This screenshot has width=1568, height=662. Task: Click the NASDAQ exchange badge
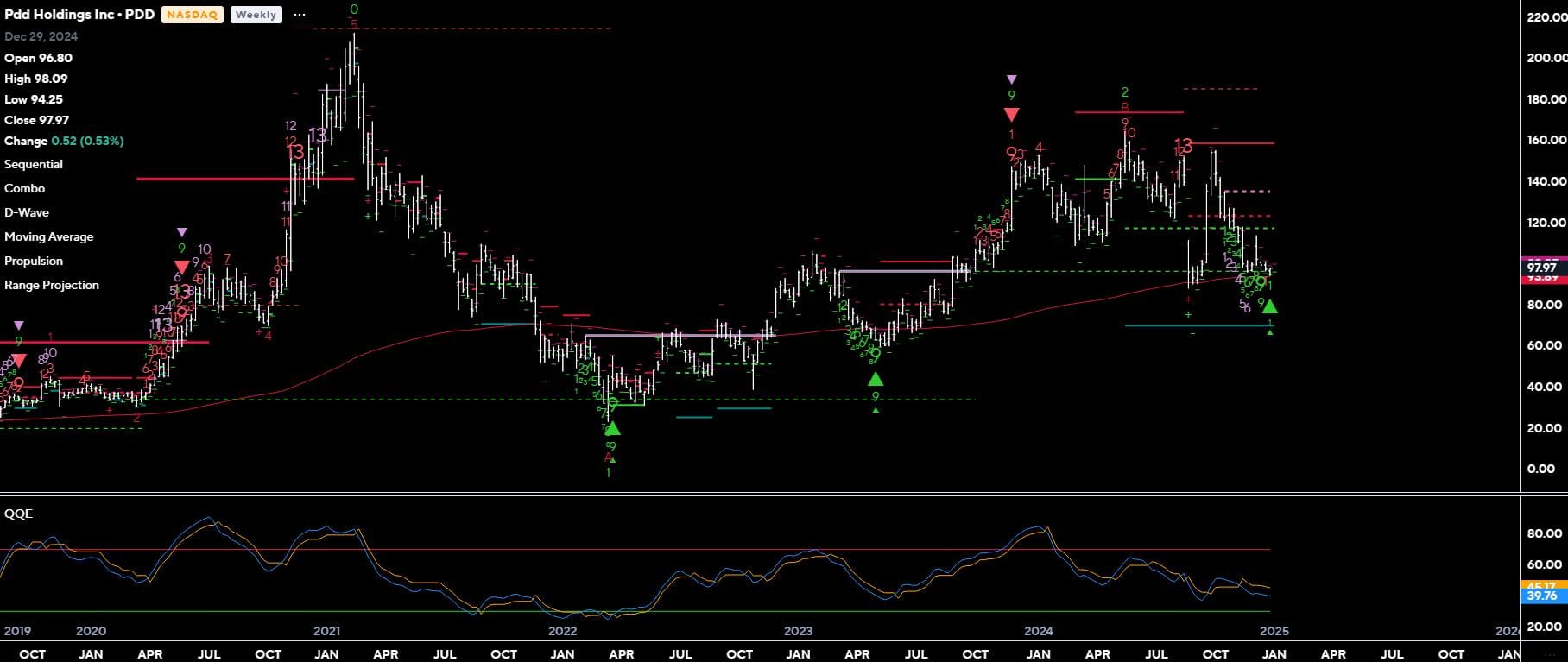click(x=193, y=15)
